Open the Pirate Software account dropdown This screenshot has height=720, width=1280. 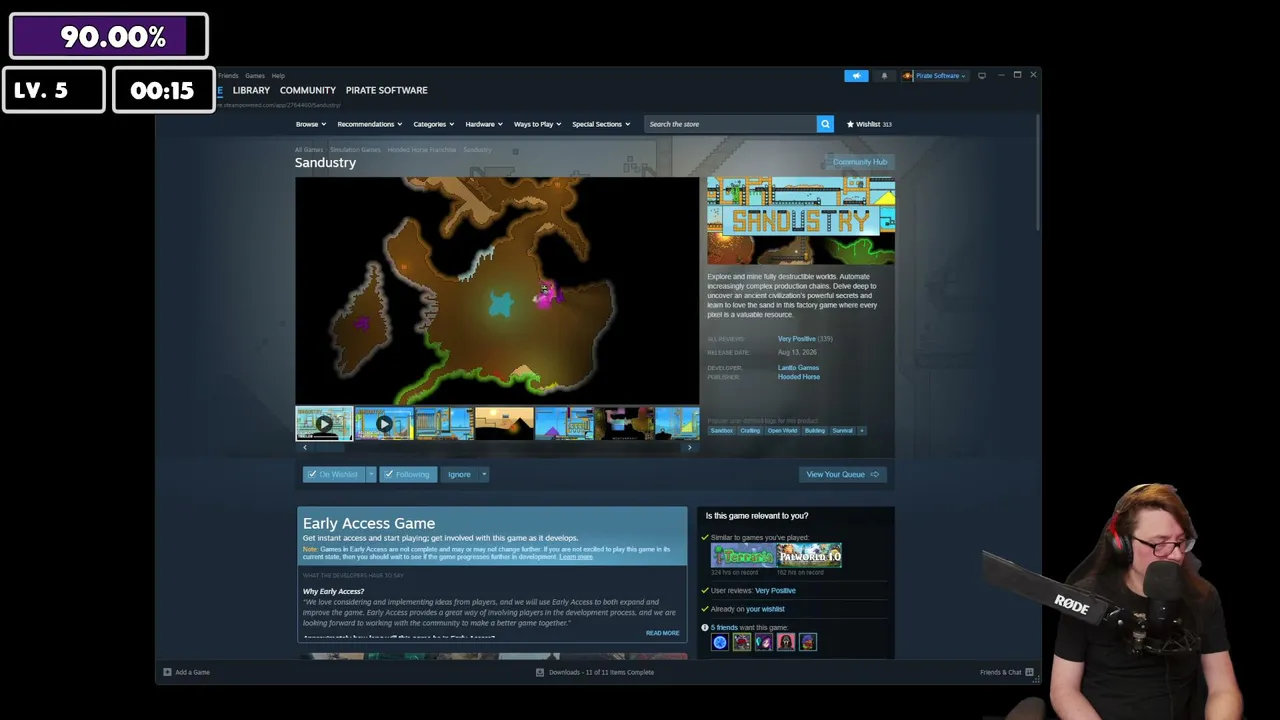pos(941,76)
